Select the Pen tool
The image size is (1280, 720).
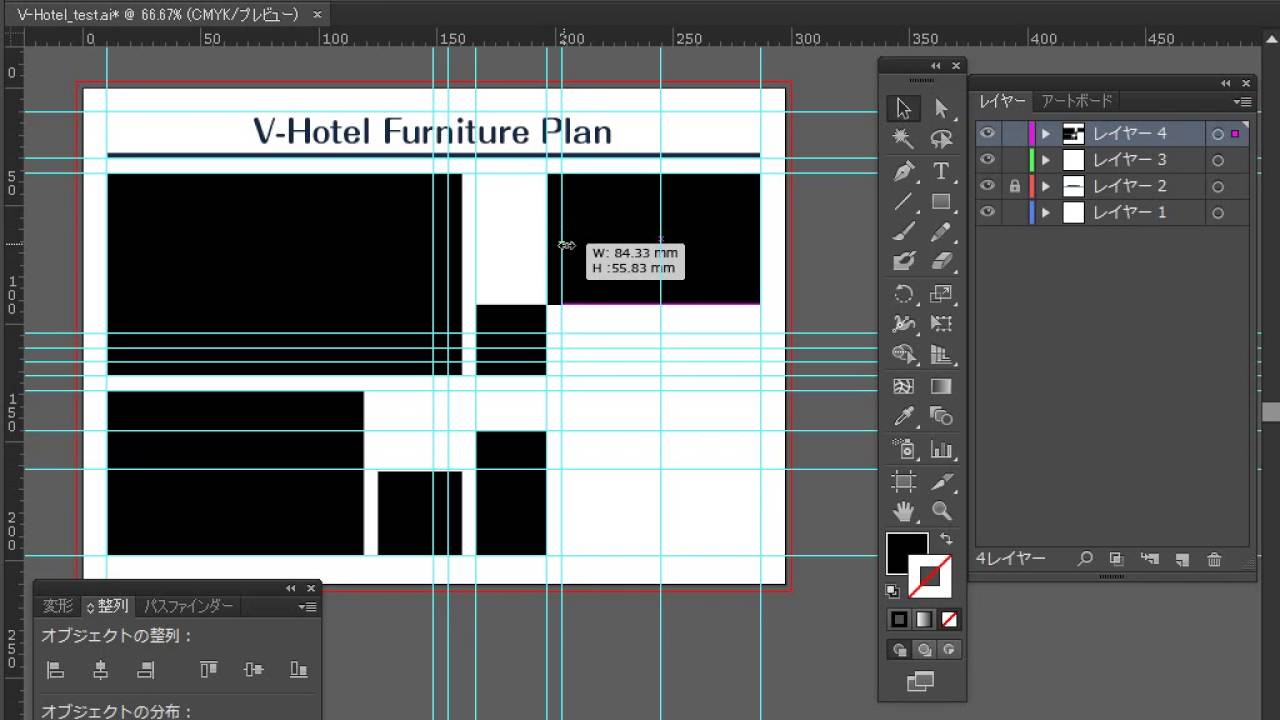point(903,170)
